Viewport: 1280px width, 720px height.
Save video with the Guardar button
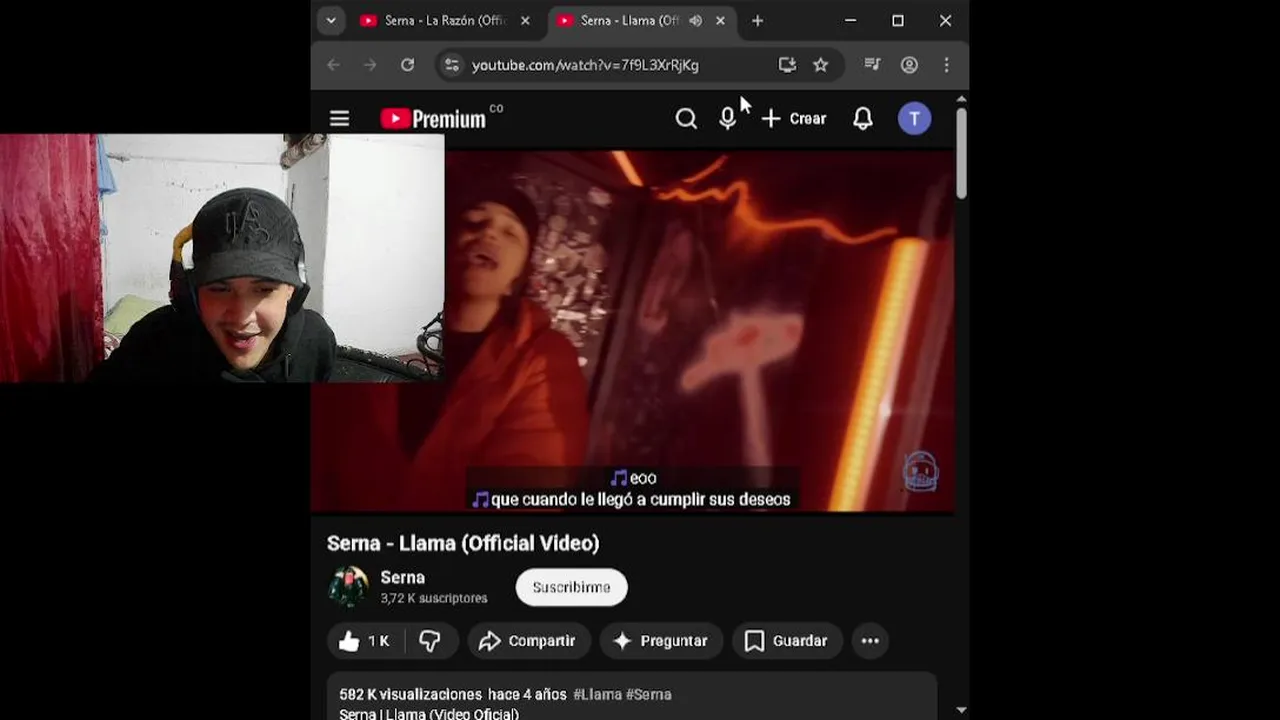click(x=787, y=641)
